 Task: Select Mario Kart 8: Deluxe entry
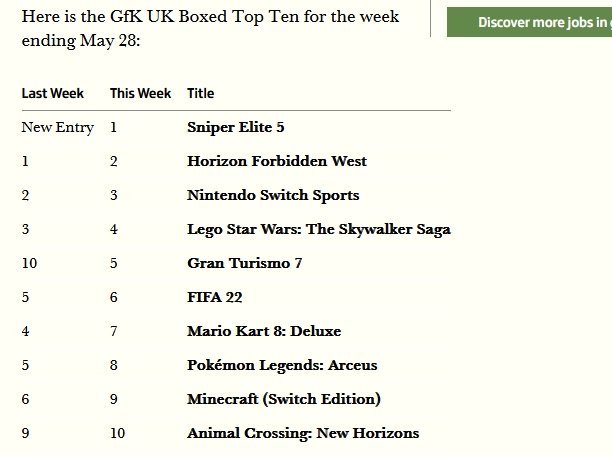pos(264,331)
